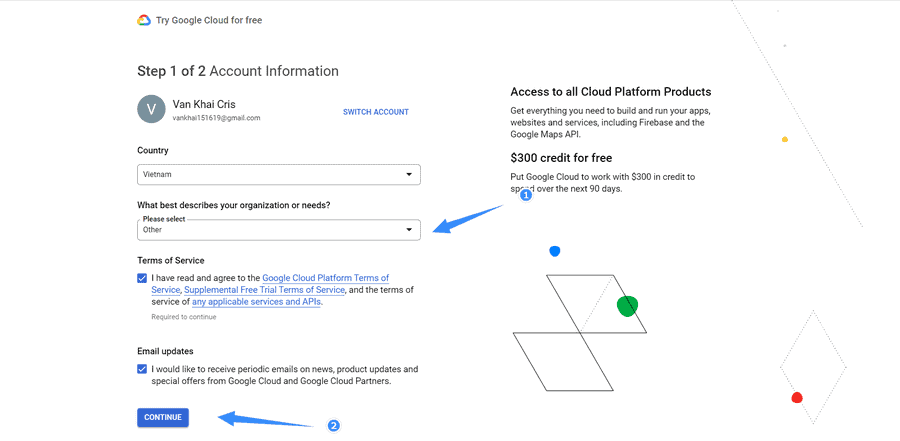This screenshot has width=900, height=441.
Task: Toggle the email updates checkbox
Action: pyautogui.click(x=142, y=369)
